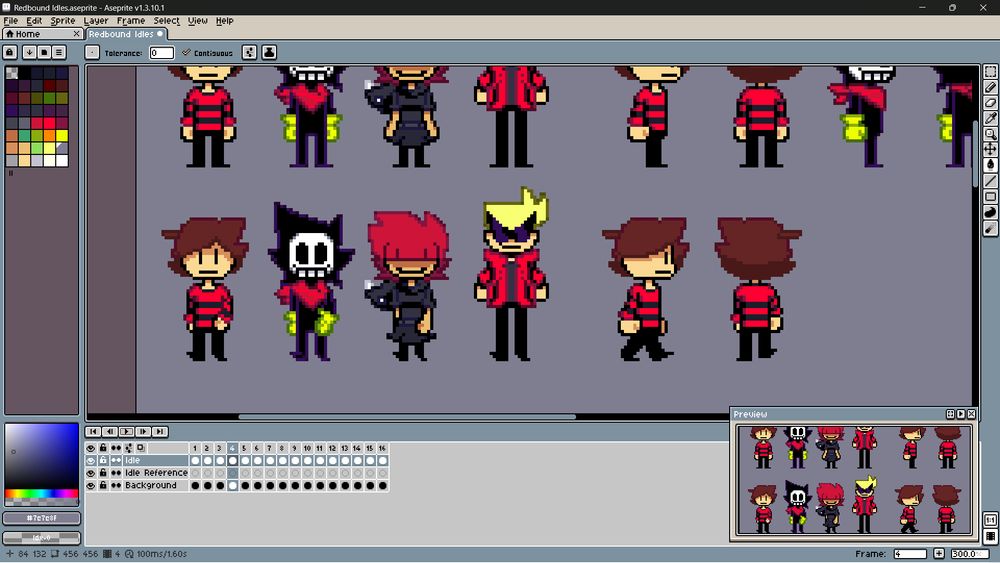The height and width of the screenshot is (563, 1000).
Task: Go to next frame button
Action: point(143,432)
